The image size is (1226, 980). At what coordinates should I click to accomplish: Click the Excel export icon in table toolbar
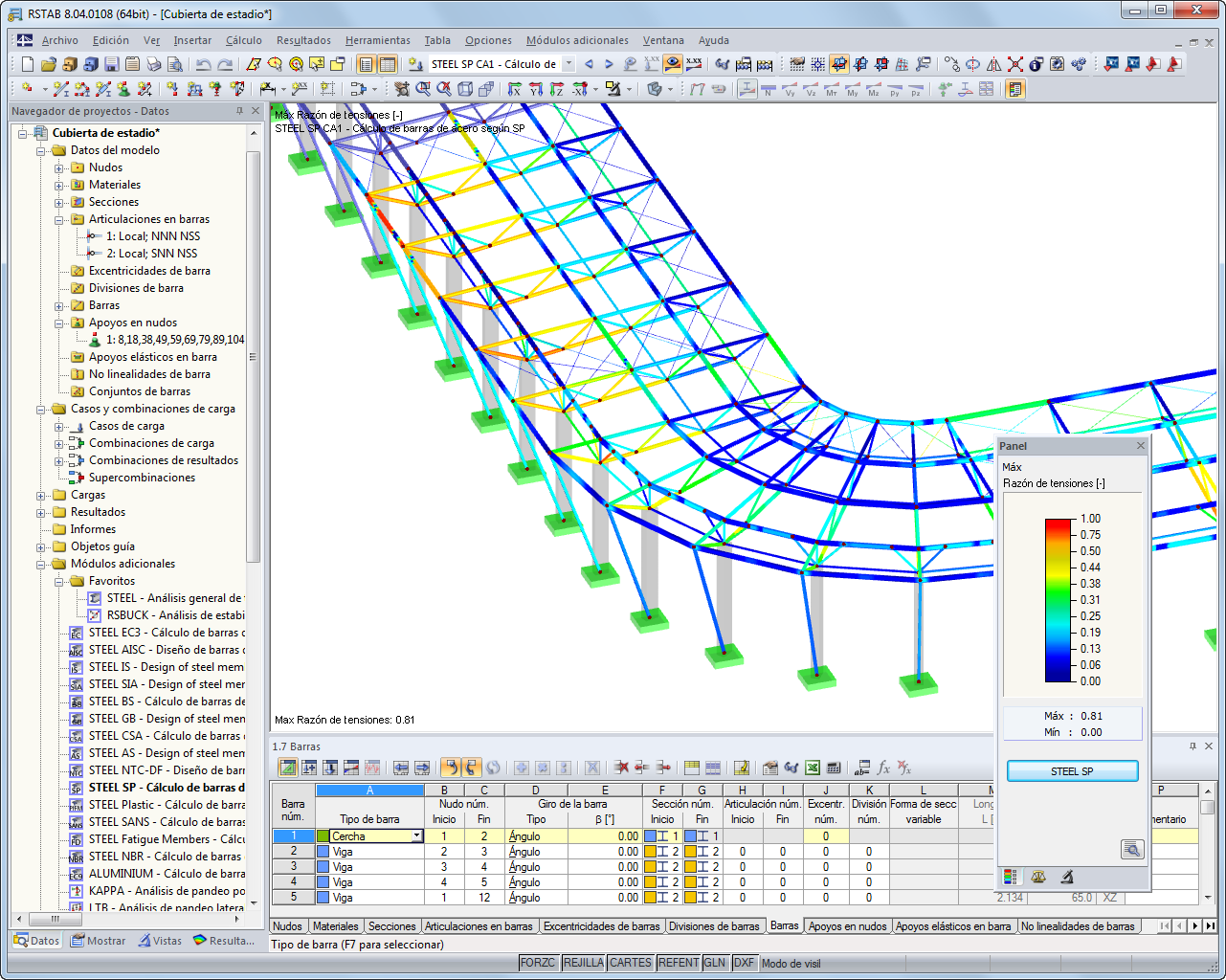[x=813, y=768]
